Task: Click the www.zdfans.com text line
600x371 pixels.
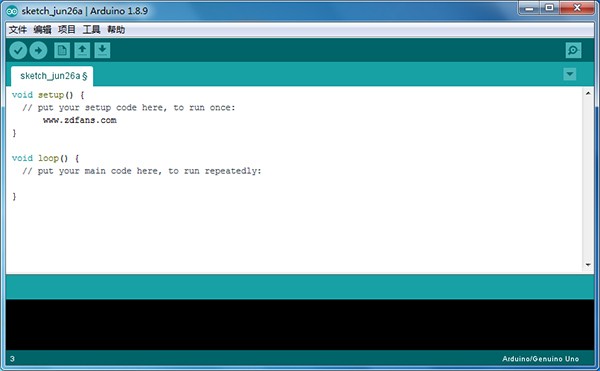Action: (x=80, y=120)
